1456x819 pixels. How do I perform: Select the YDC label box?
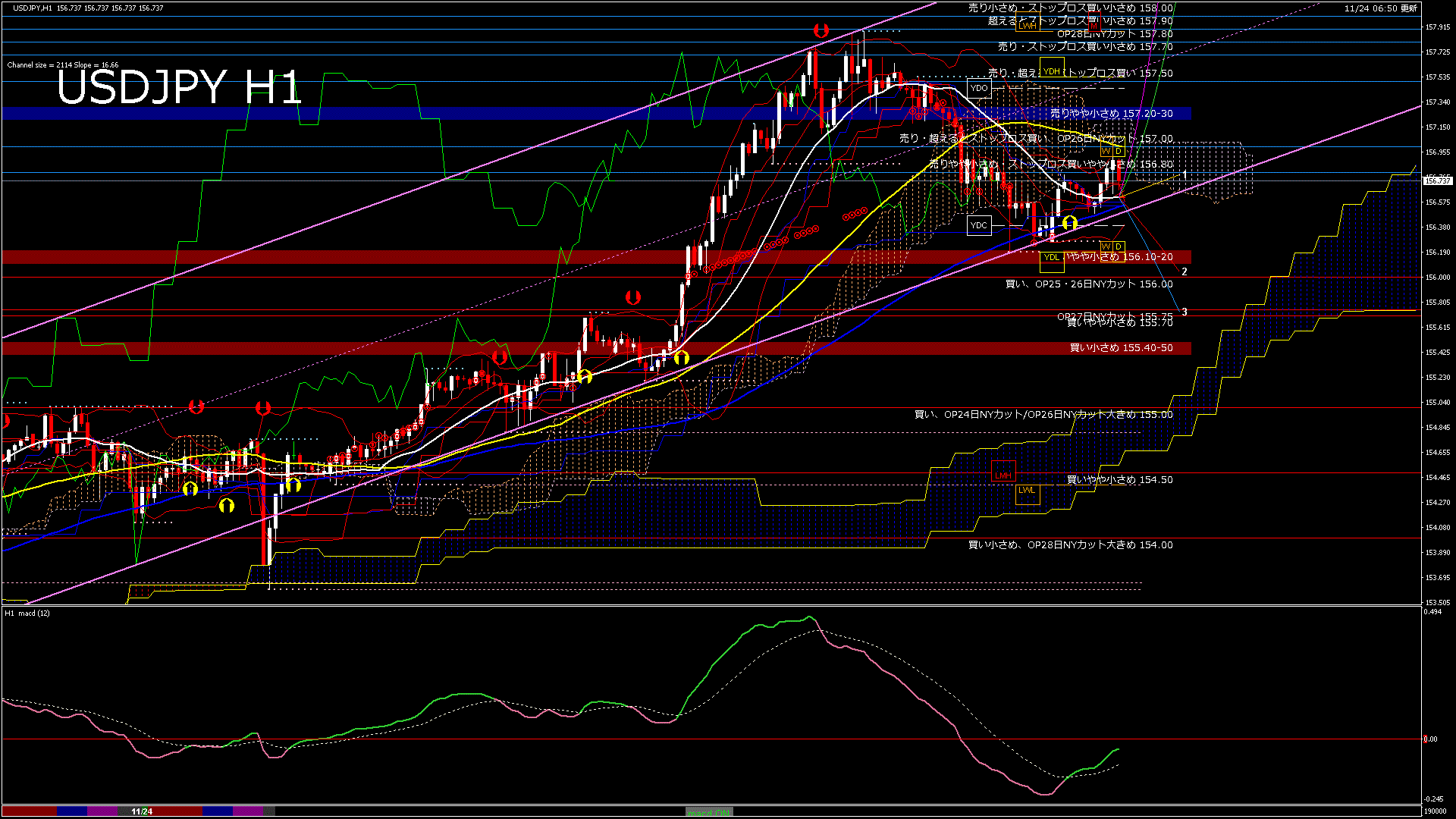point(979,225)
